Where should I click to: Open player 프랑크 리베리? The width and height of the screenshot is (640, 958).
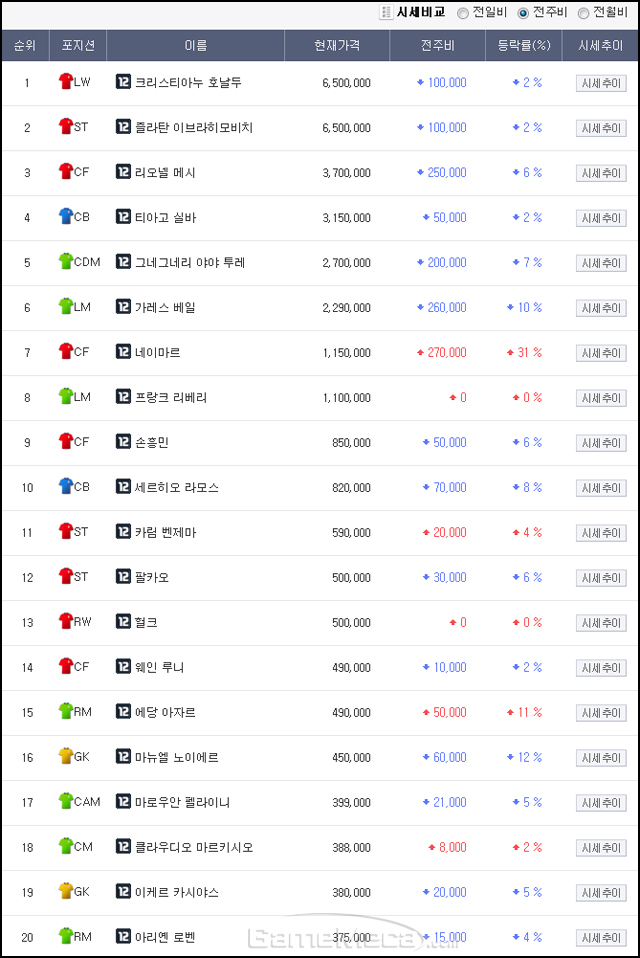(x=171, y=397)
